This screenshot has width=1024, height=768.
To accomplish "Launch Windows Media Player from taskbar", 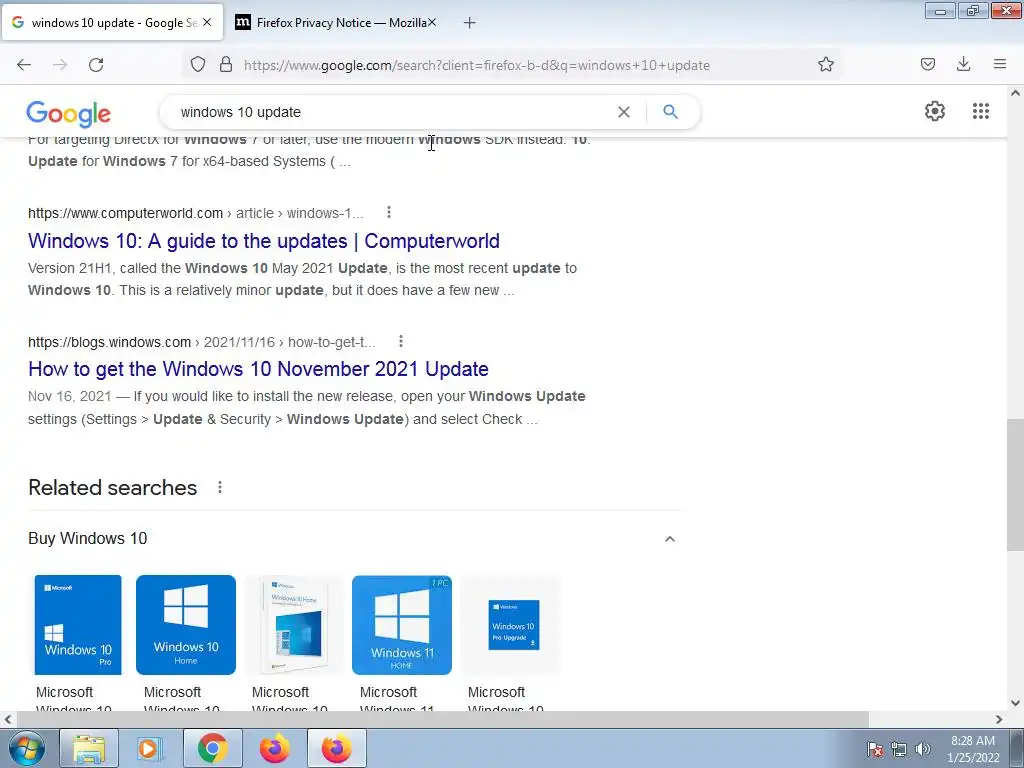I will click(150, 748).
